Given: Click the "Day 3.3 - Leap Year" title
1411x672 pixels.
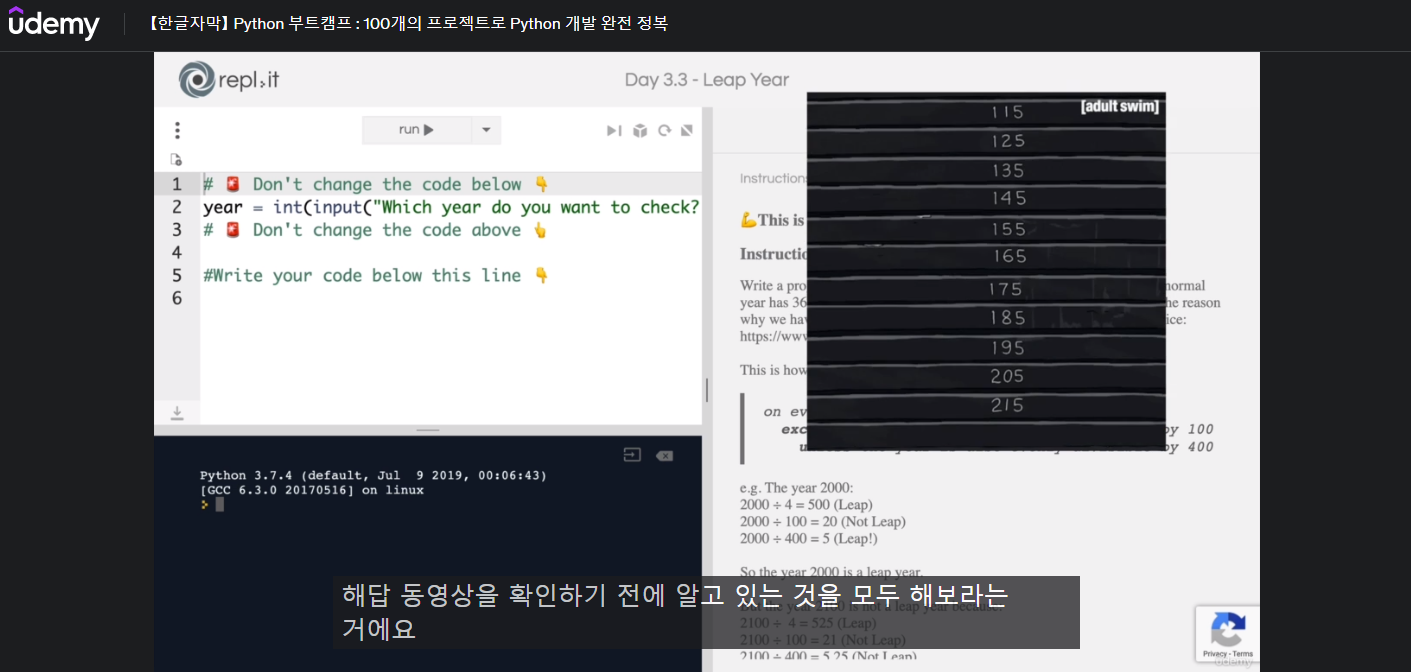Looking at the screenshot, I should pos(707,80).
